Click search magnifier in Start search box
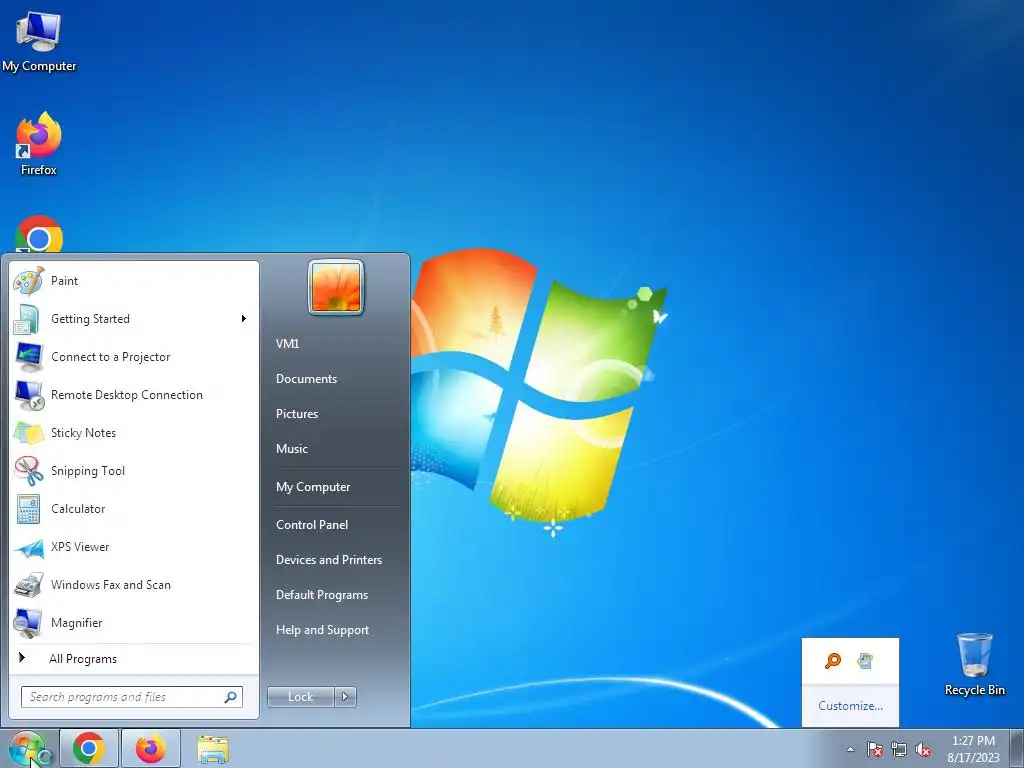 coord(231,697)
